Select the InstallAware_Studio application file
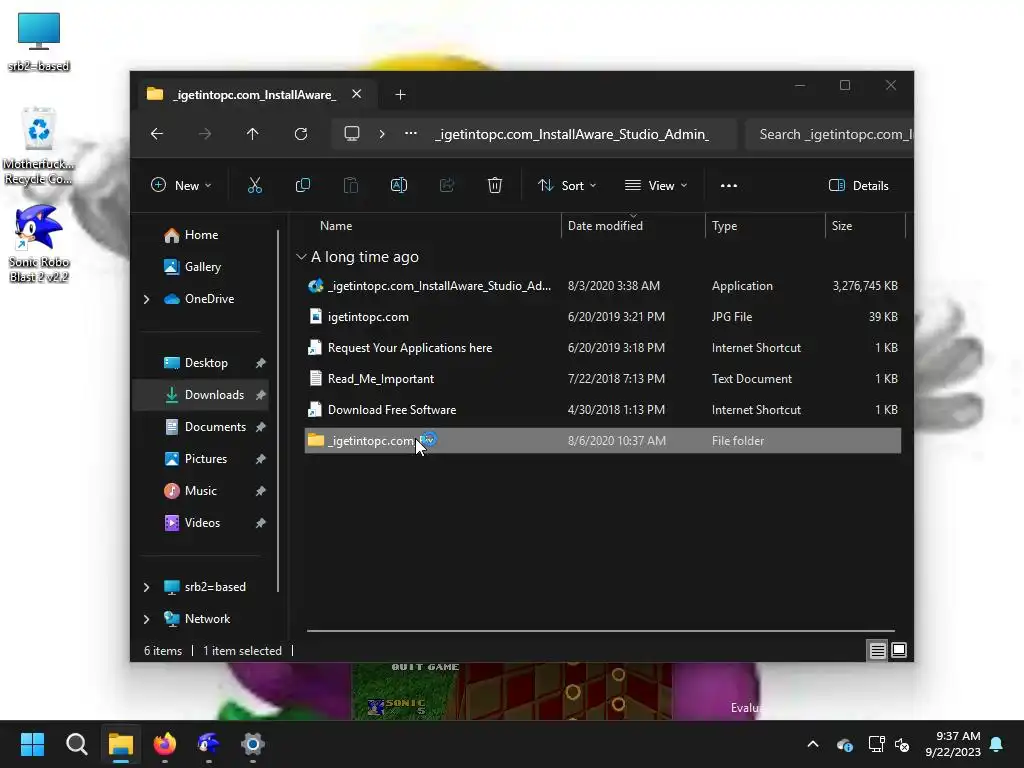 [603, 286]
